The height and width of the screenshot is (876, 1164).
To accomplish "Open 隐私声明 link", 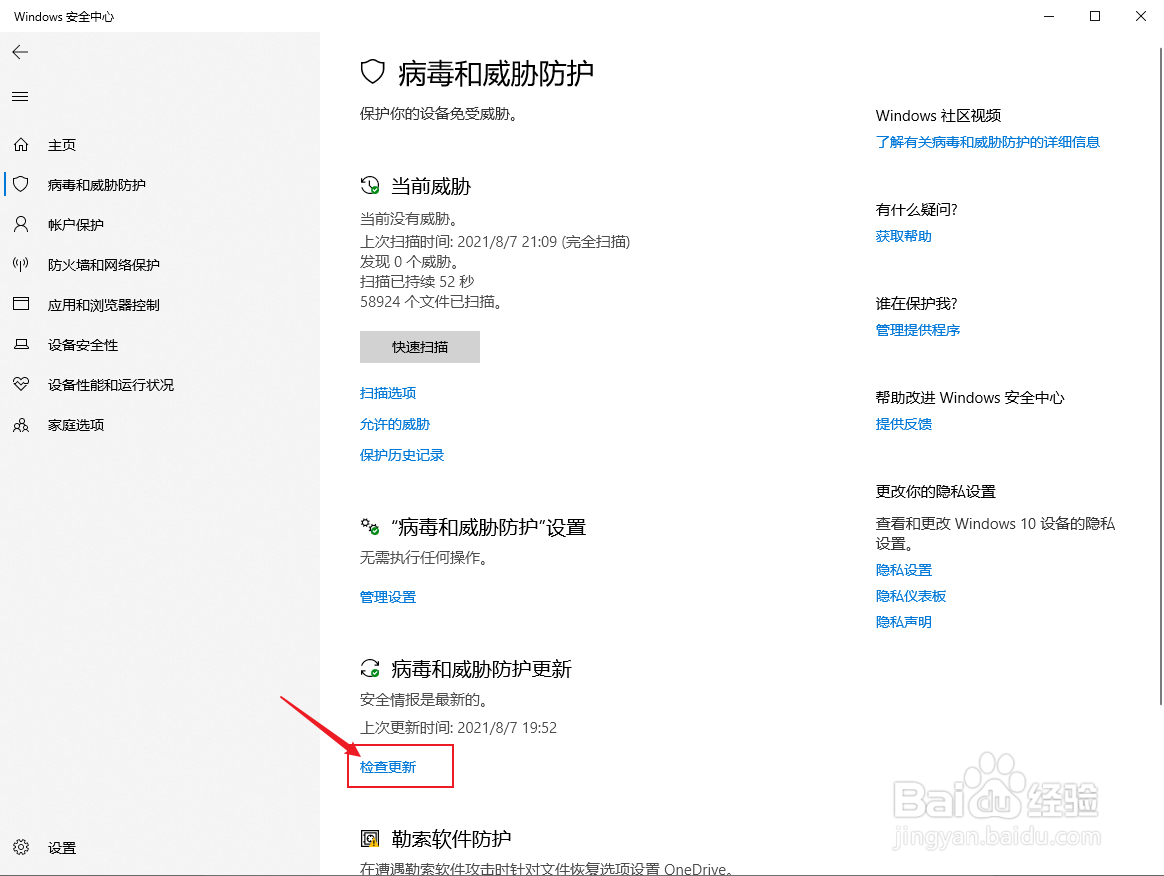I will [903, 622].
